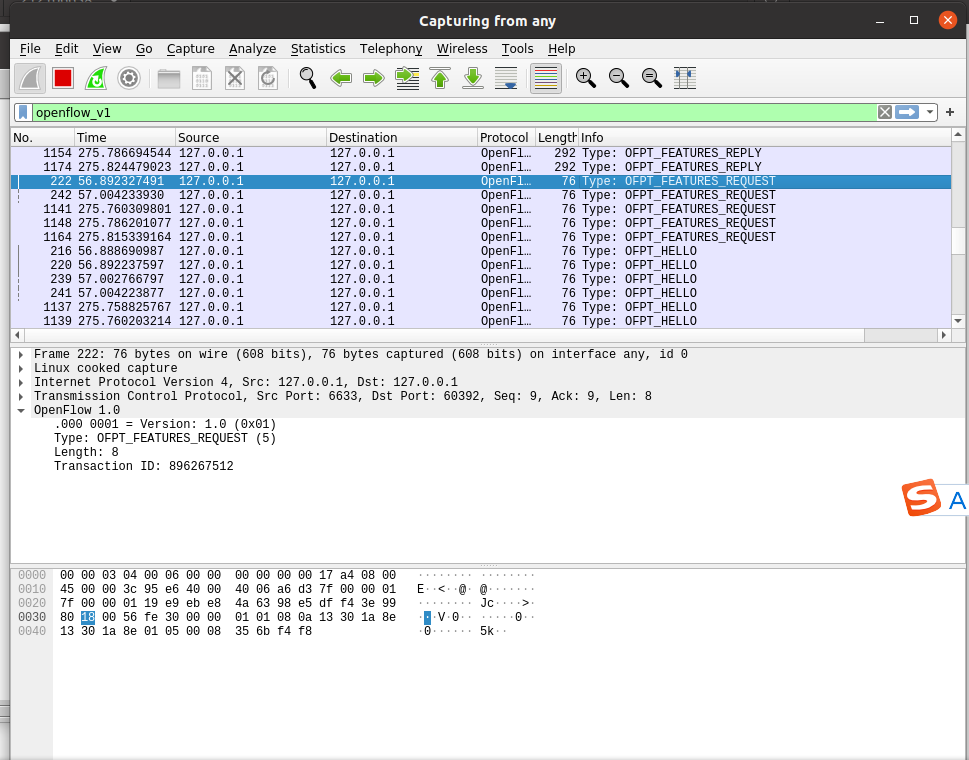The height and width of the screenshot is (760, 969).
Task: Click the start capture shark fin icon
Action: click(30, 78)
